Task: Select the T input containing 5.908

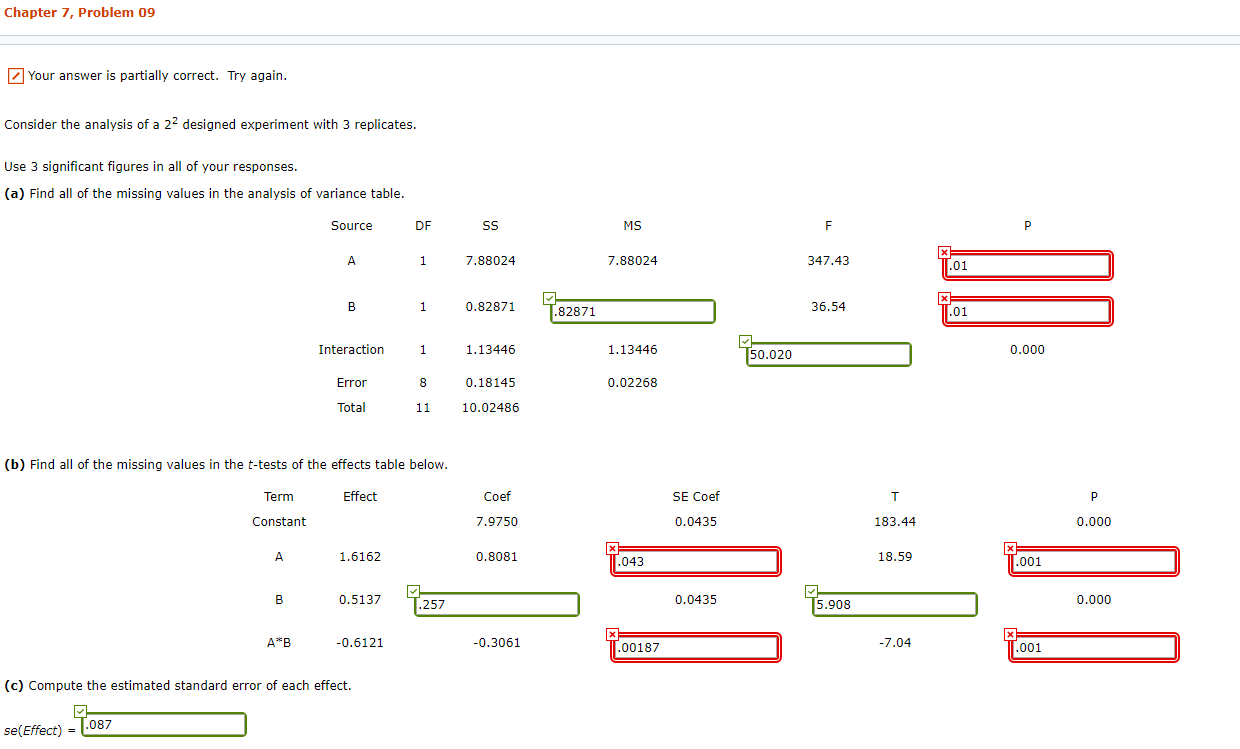Action: click(x=895, y=605)
